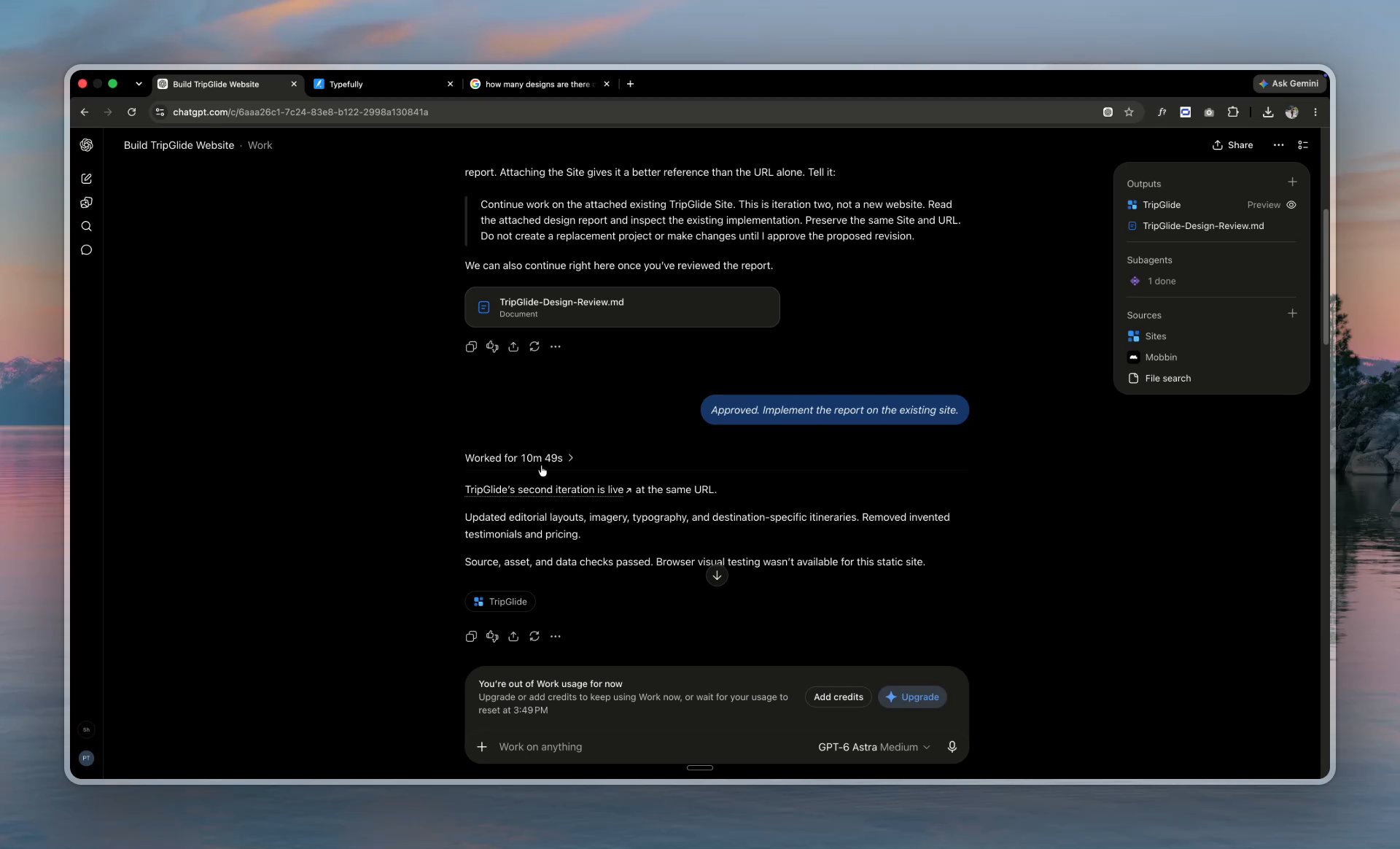Open the chat bubble icon in sidebar
This screenshot has width=1400, height=849.
[86, 250]
